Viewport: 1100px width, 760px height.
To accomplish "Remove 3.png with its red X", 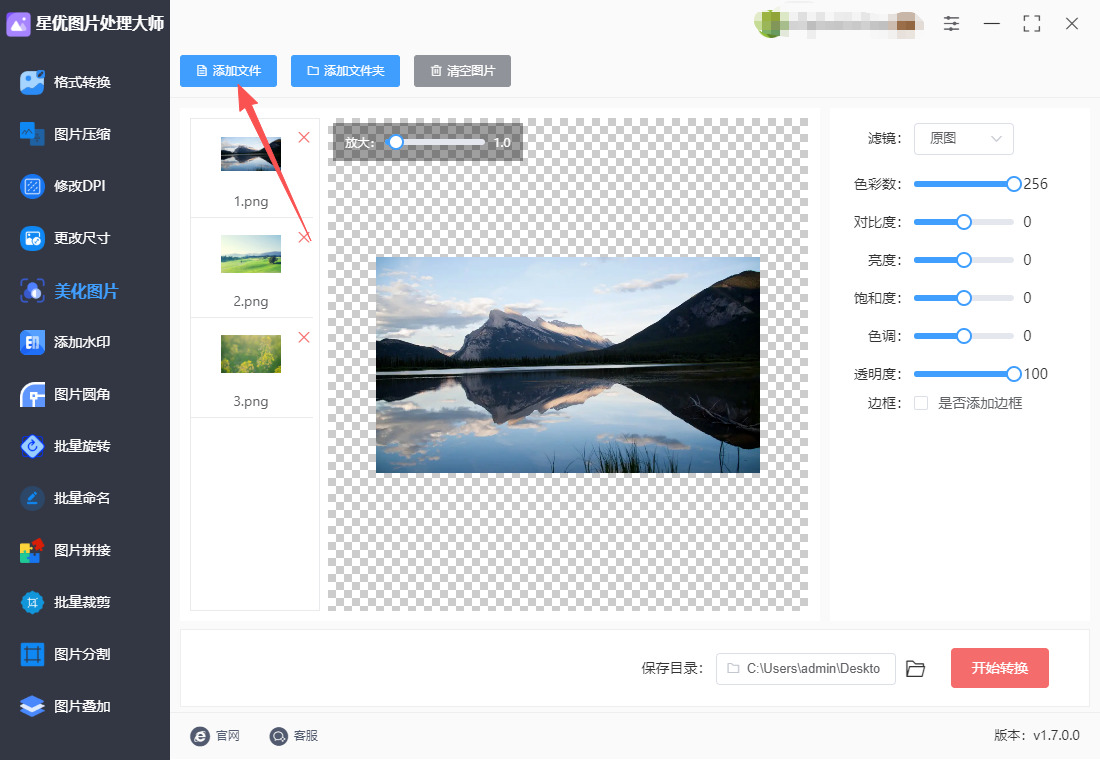I will point(304,338).
